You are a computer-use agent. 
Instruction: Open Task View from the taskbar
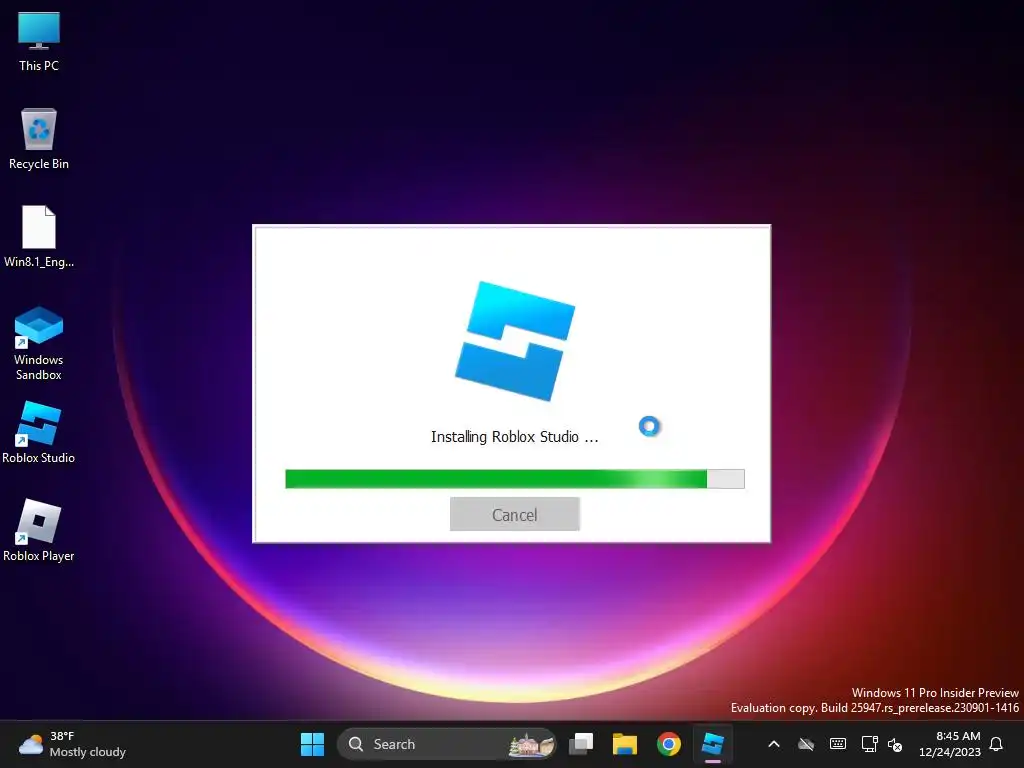(x=581, y=744)
